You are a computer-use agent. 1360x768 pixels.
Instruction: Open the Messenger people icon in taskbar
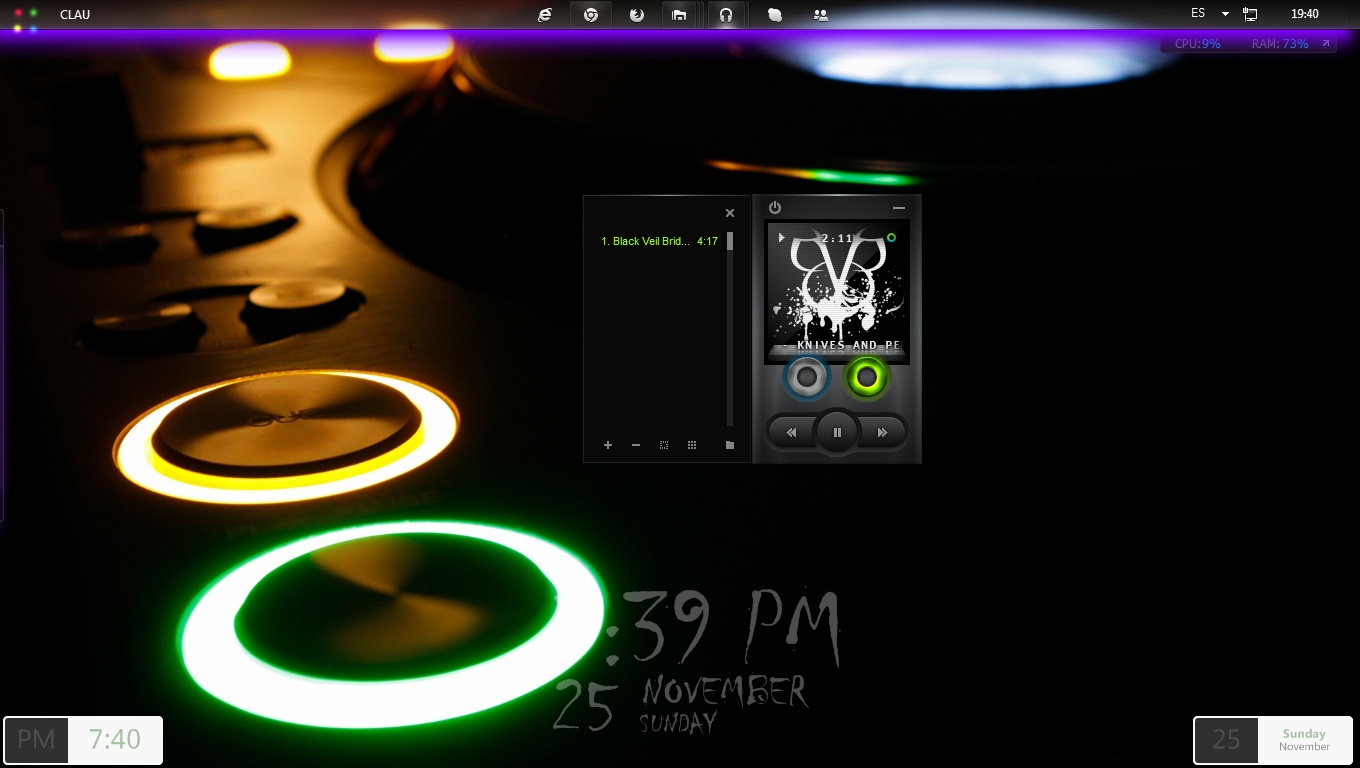point(821,15)
